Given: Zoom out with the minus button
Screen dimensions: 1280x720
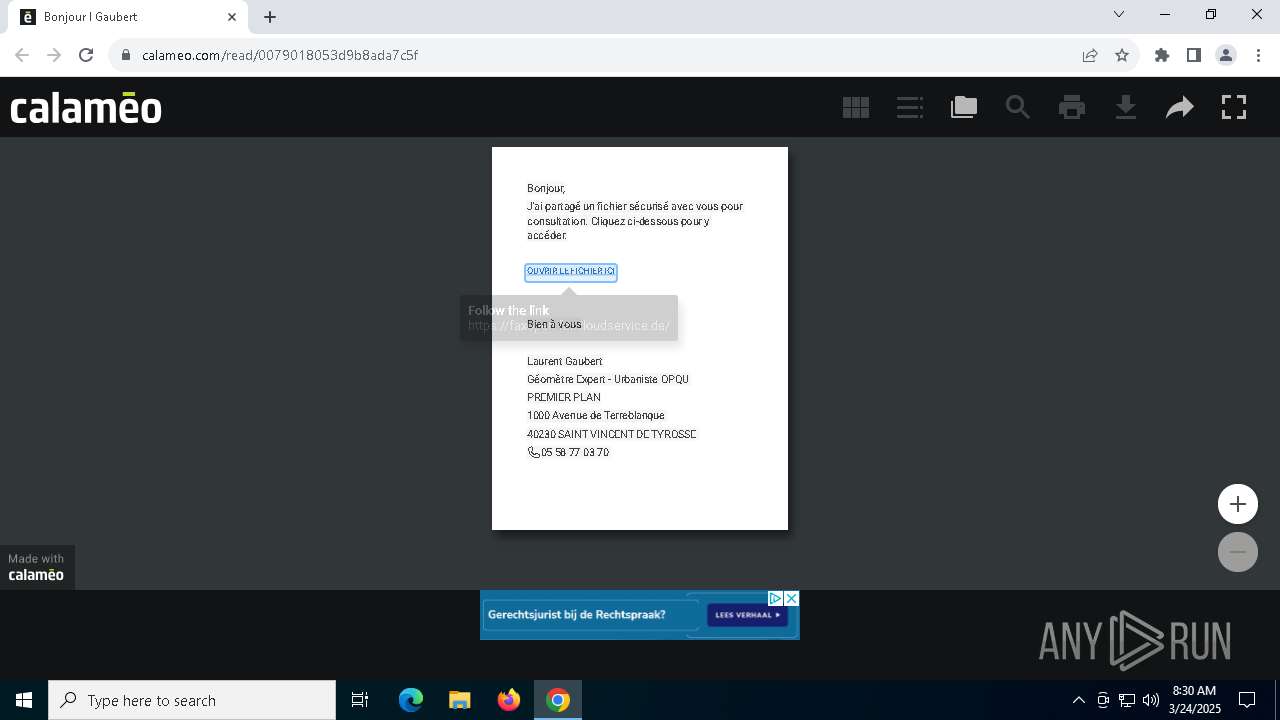Looking at the screenshot, I should (x=1238, y=552).
